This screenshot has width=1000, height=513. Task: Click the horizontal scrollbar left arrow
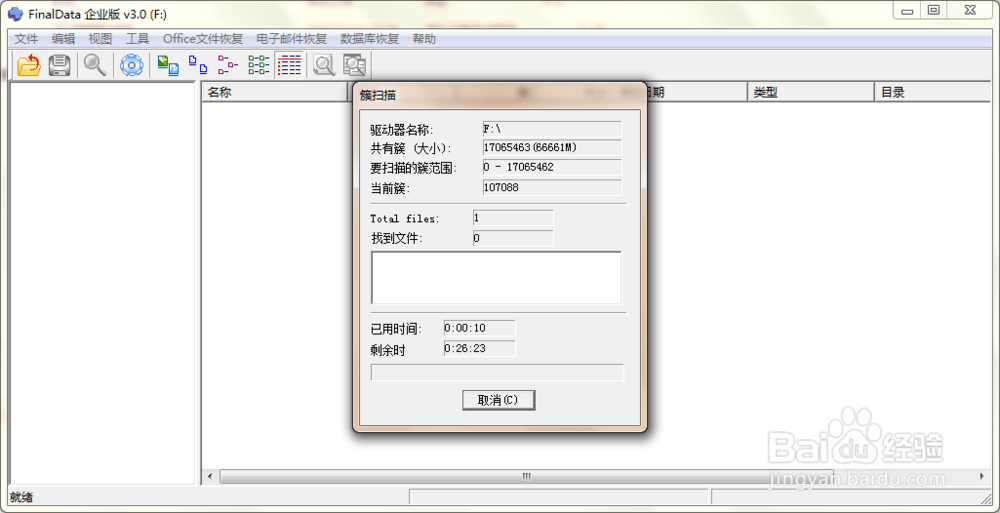(x=210, y=477)
